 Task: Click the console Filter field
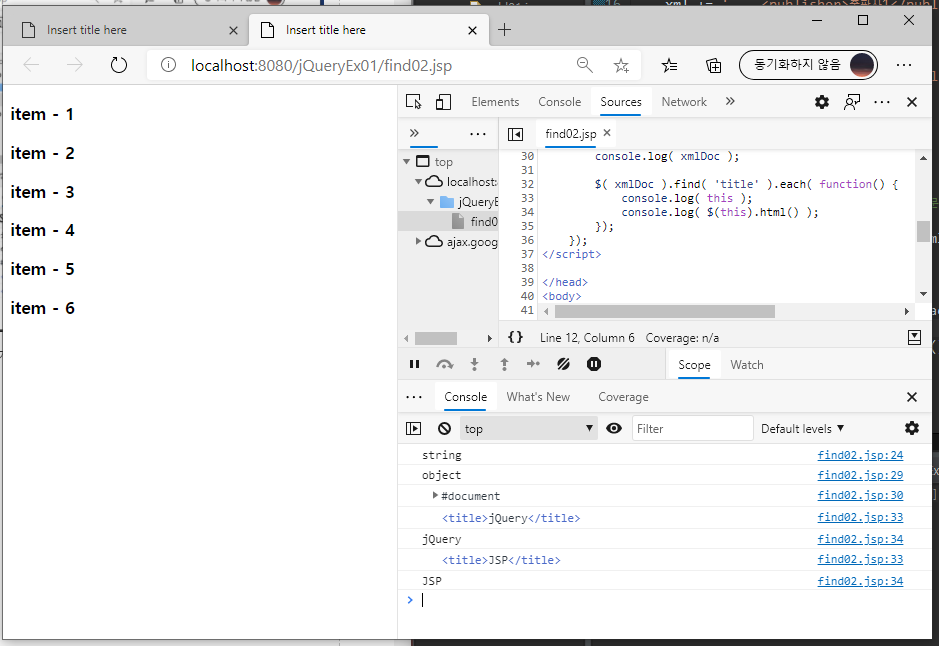point(692,428)
